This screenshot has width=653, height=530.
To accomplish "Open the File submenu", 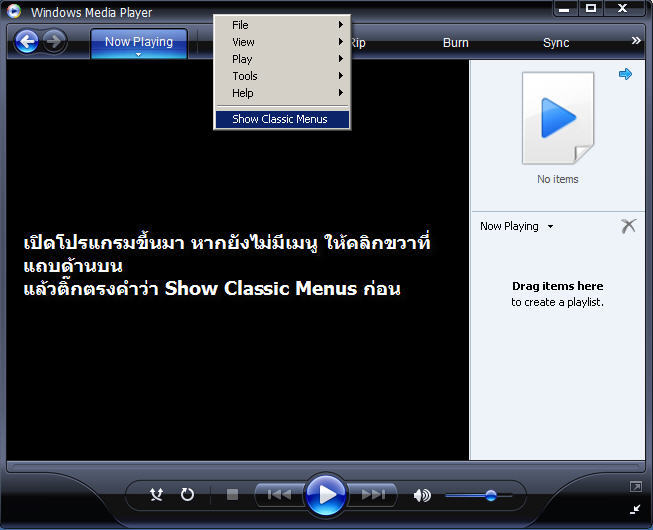I will coord(282,25).
